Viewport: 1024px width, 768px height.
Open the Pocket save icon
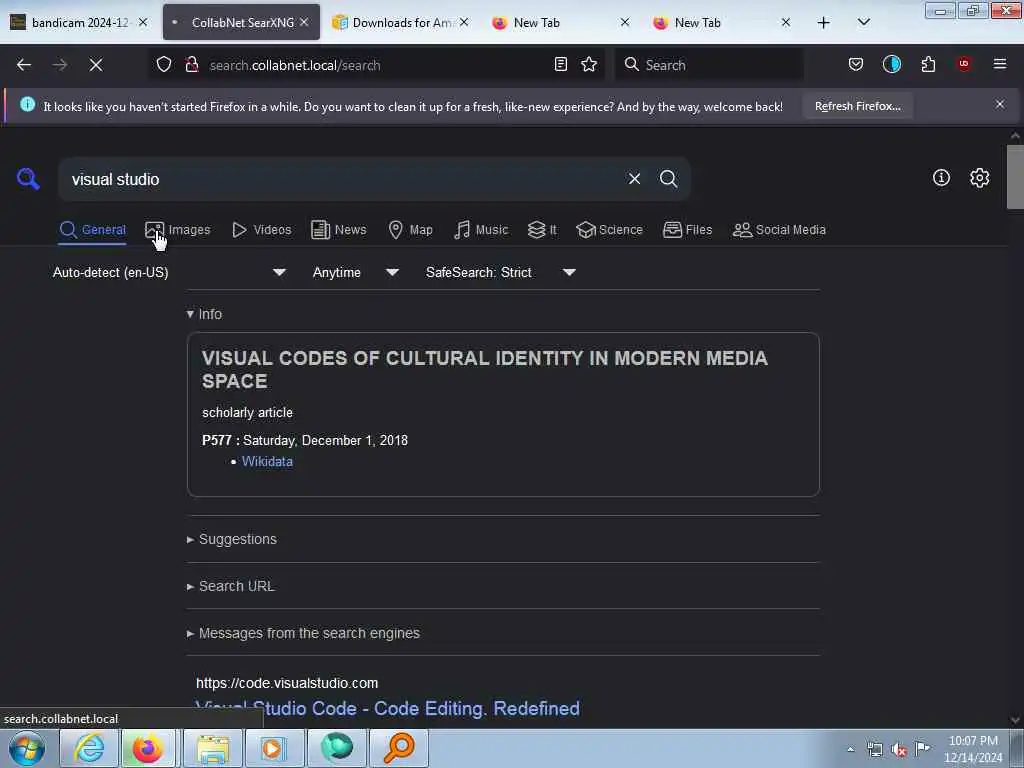[x=856, y=64]
